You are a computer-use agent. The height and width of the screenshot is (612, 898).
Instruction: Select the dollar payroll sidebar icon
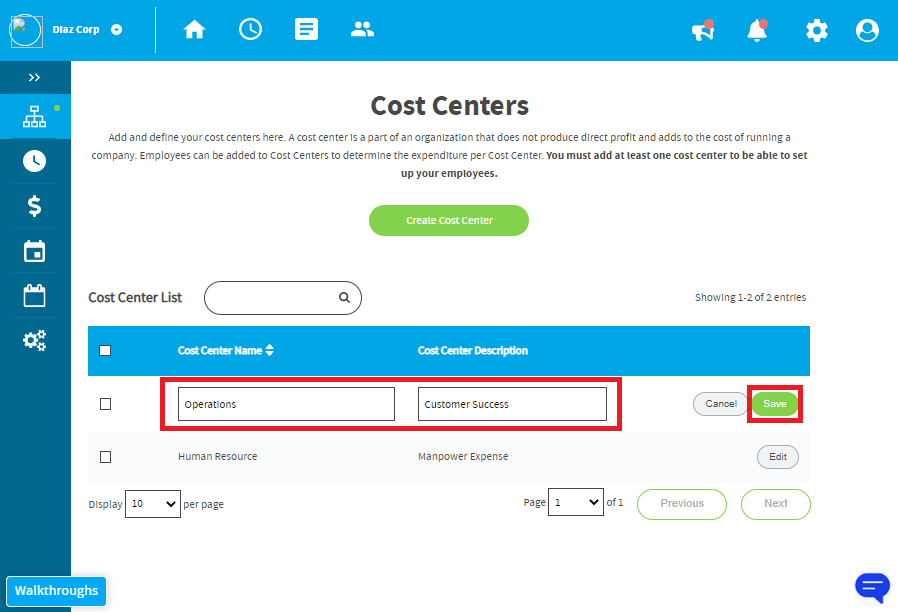coord(34,206)
